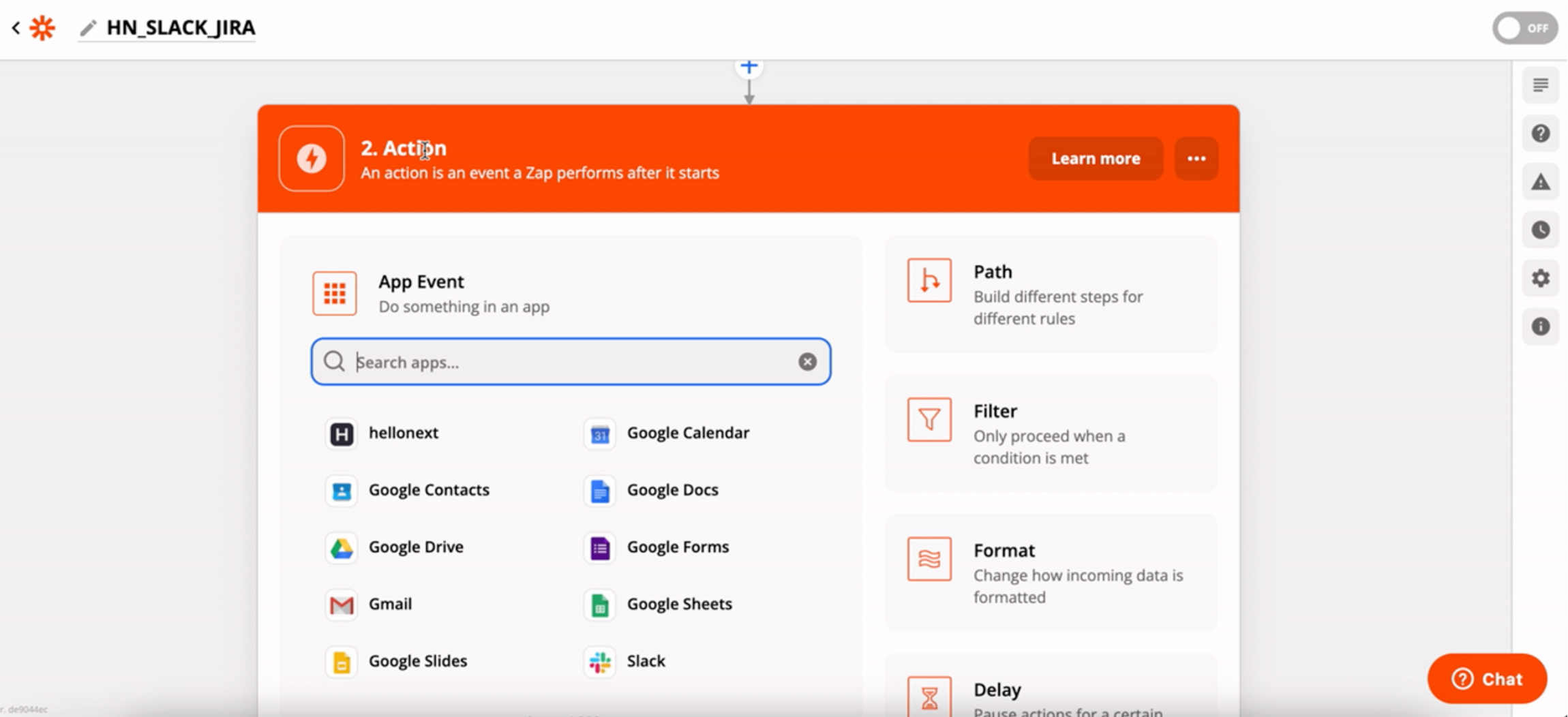This screenshot has width=1568, height=717.
Task: Click the Path card title
Action: click(x=993, y=272)
